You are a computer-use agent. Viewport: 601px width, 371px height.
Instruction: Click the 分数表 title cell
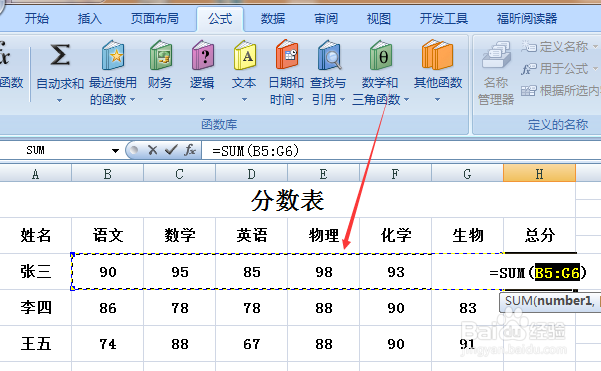(x=287, y=200)
